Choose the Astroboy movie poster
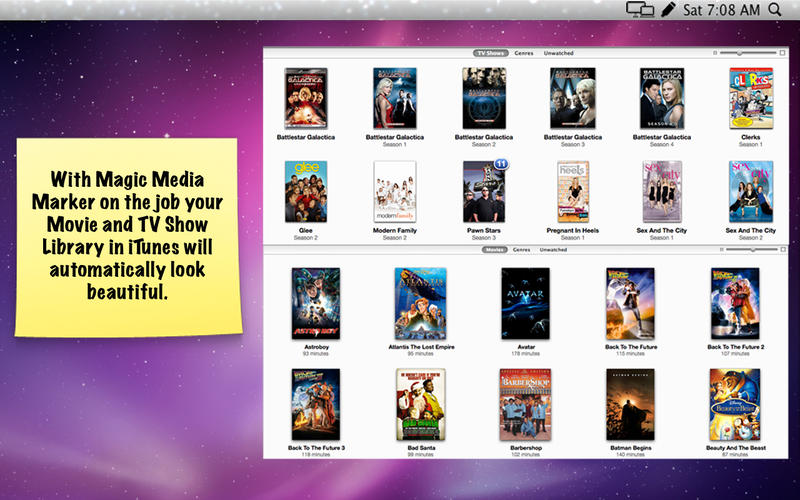The image size is (800, 500). pos(315,303)
